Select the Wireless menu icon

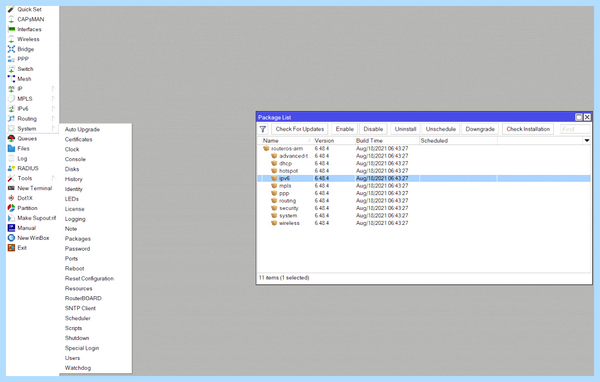pos(11,39)
